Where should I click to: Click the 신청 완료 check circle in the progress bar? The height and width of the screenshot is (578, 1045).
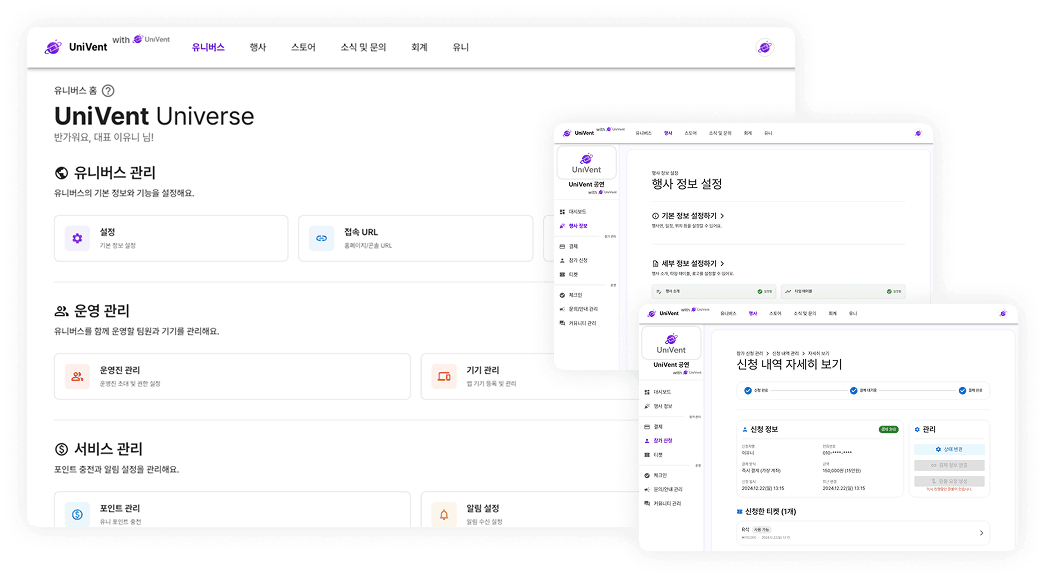point(746,391)
